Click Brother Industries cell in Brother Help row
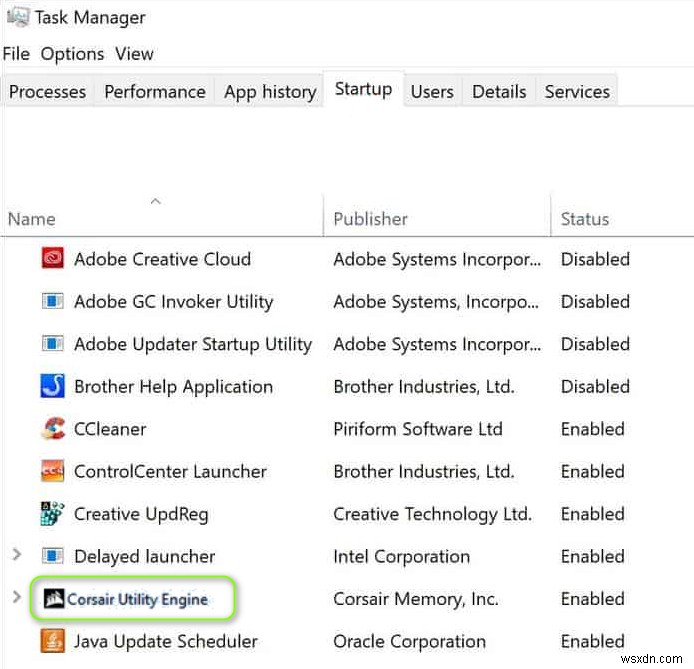Image resolution: width=694 pixels, height=669 pixels. pos(424,387)
